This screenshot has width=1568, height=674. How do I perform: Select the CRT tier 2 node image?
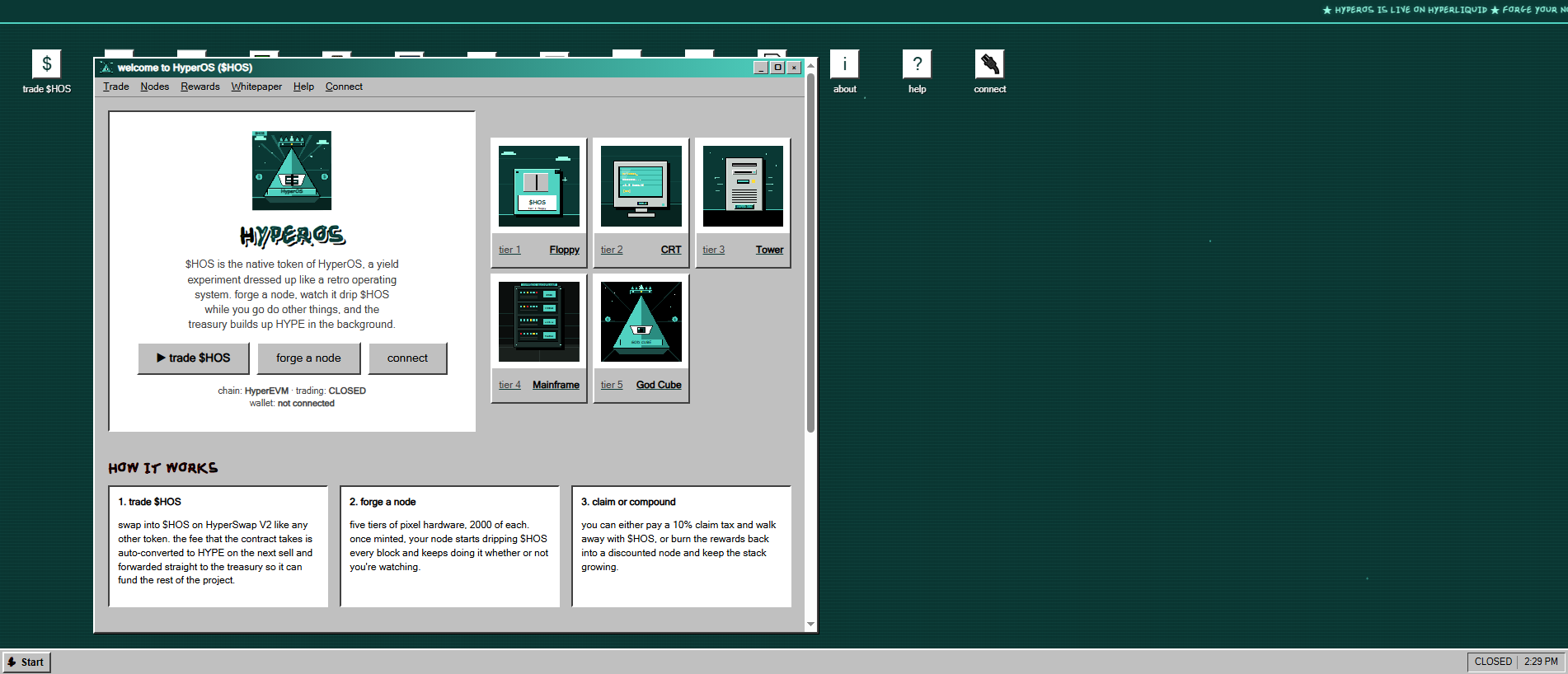[x=641, y=186]
